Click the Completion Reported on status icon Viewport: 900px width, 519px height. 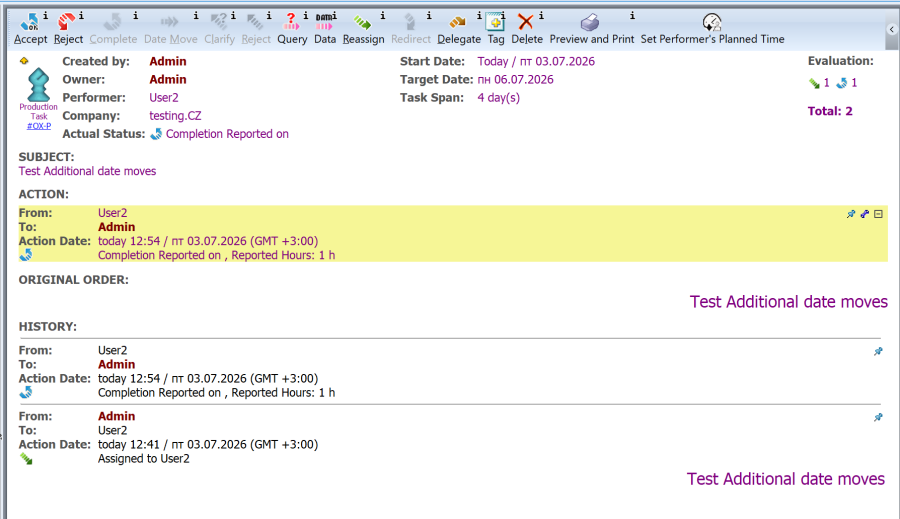click(156, 134)
